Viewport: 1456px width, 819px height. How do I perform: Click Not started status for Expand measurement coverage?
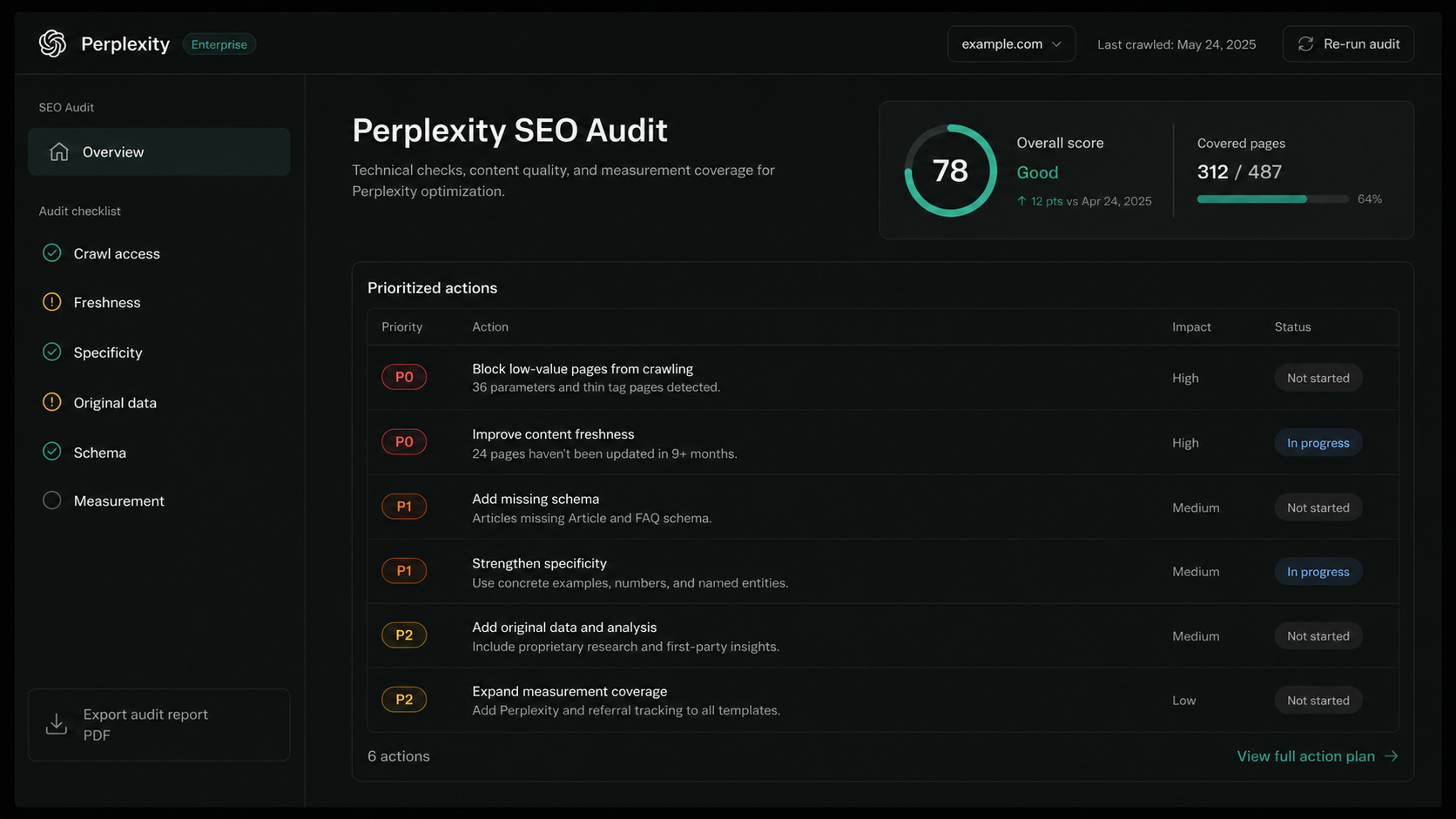click(1318, 700)
